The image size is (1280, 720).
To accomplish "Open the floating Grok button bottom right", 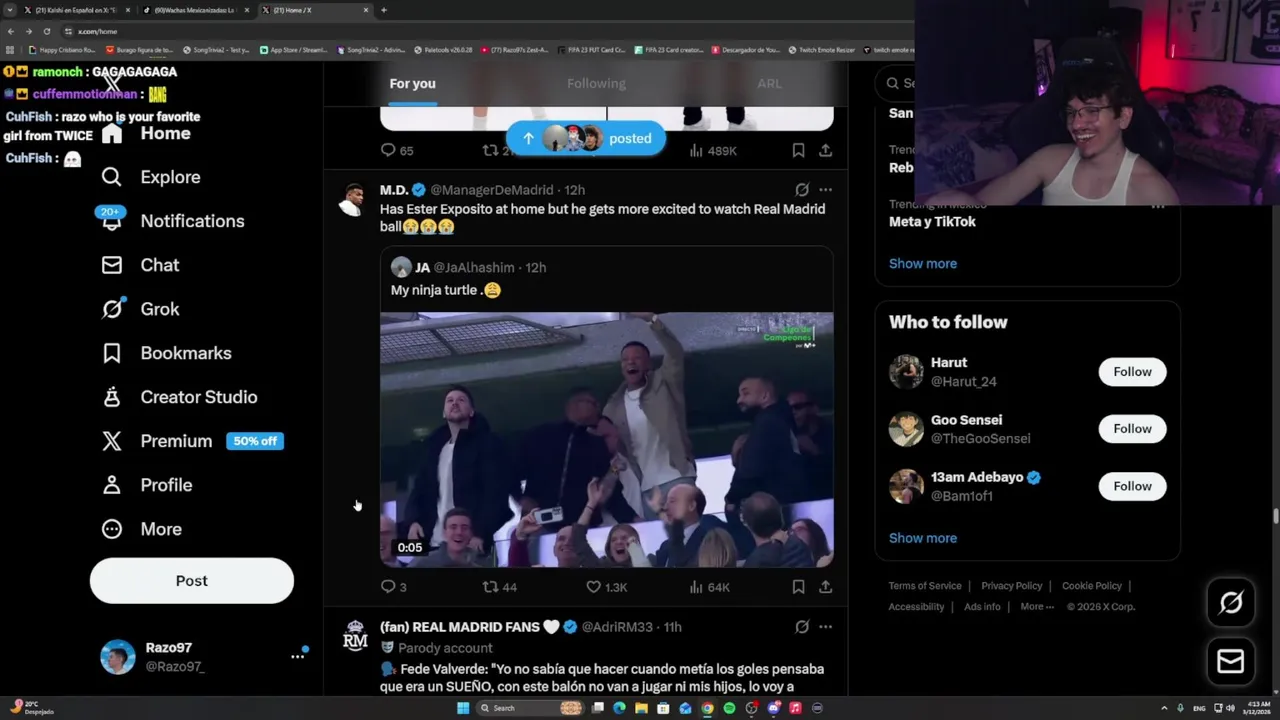I will 1231,602.
